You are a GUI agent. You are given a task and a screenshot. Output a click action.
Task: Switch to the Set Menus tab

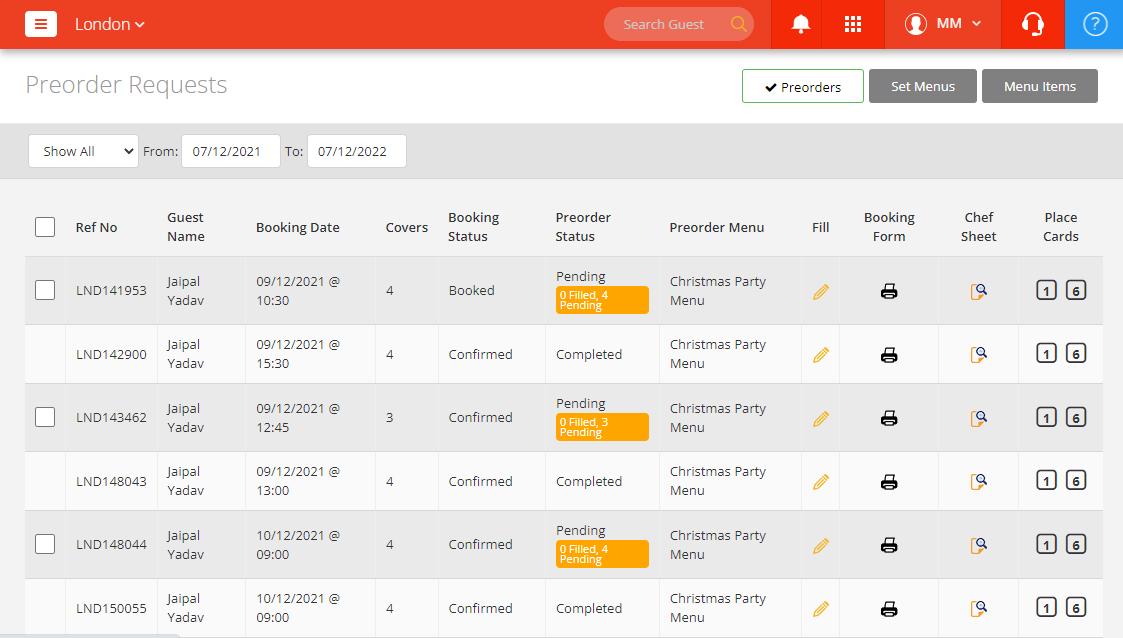922,86
